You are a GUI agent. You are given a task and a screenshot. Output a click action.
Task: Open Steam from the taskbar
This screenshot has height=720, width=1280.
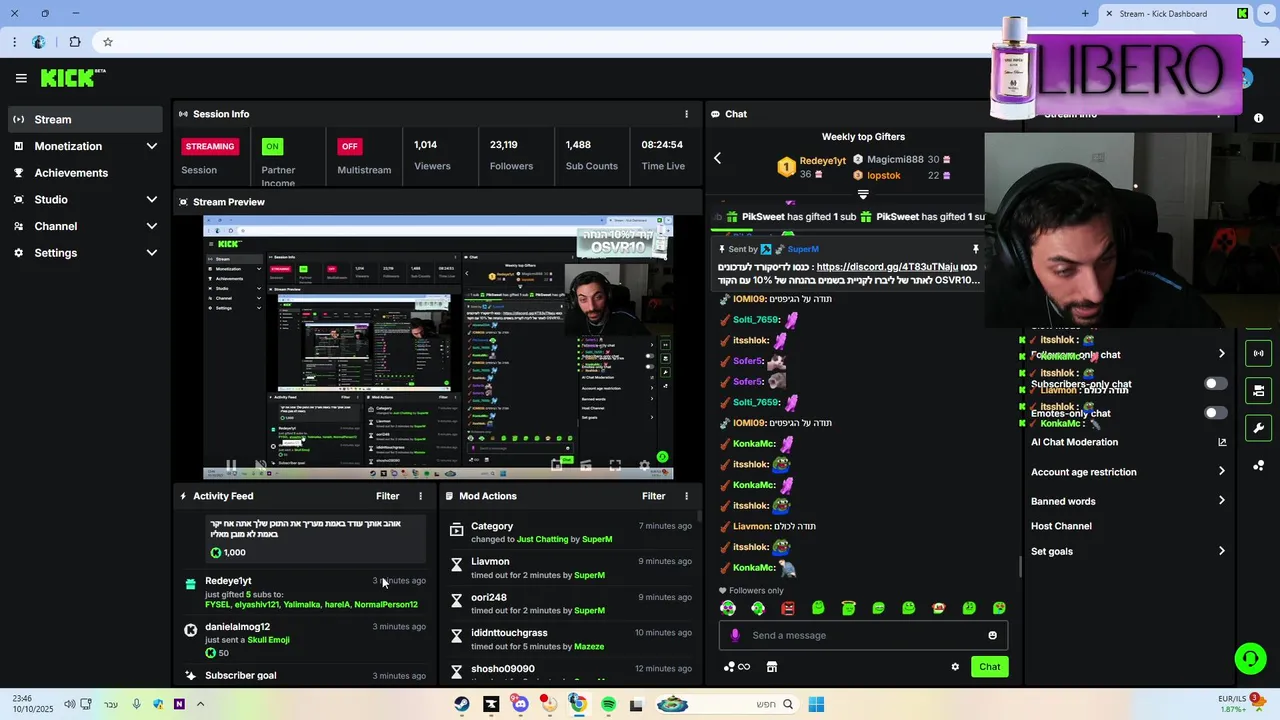pos(461,704)
